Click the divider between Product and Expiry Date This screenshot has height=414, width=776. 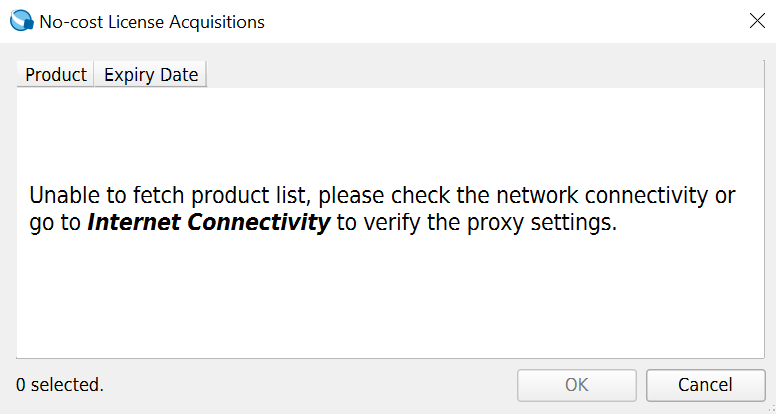coord(93,75)
